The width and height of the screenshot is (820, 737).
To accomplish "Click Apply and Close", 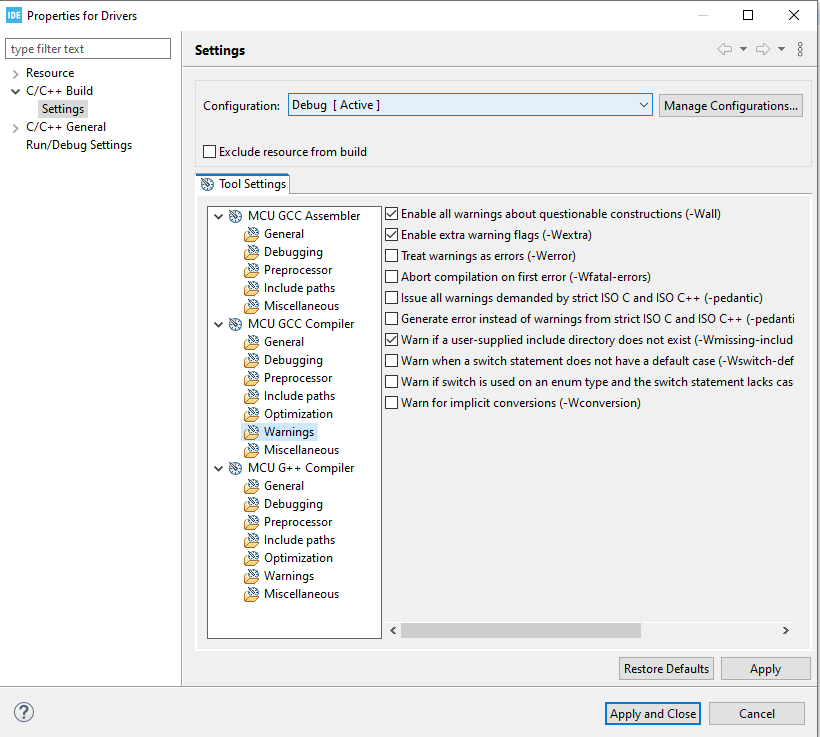I will 653,713.
